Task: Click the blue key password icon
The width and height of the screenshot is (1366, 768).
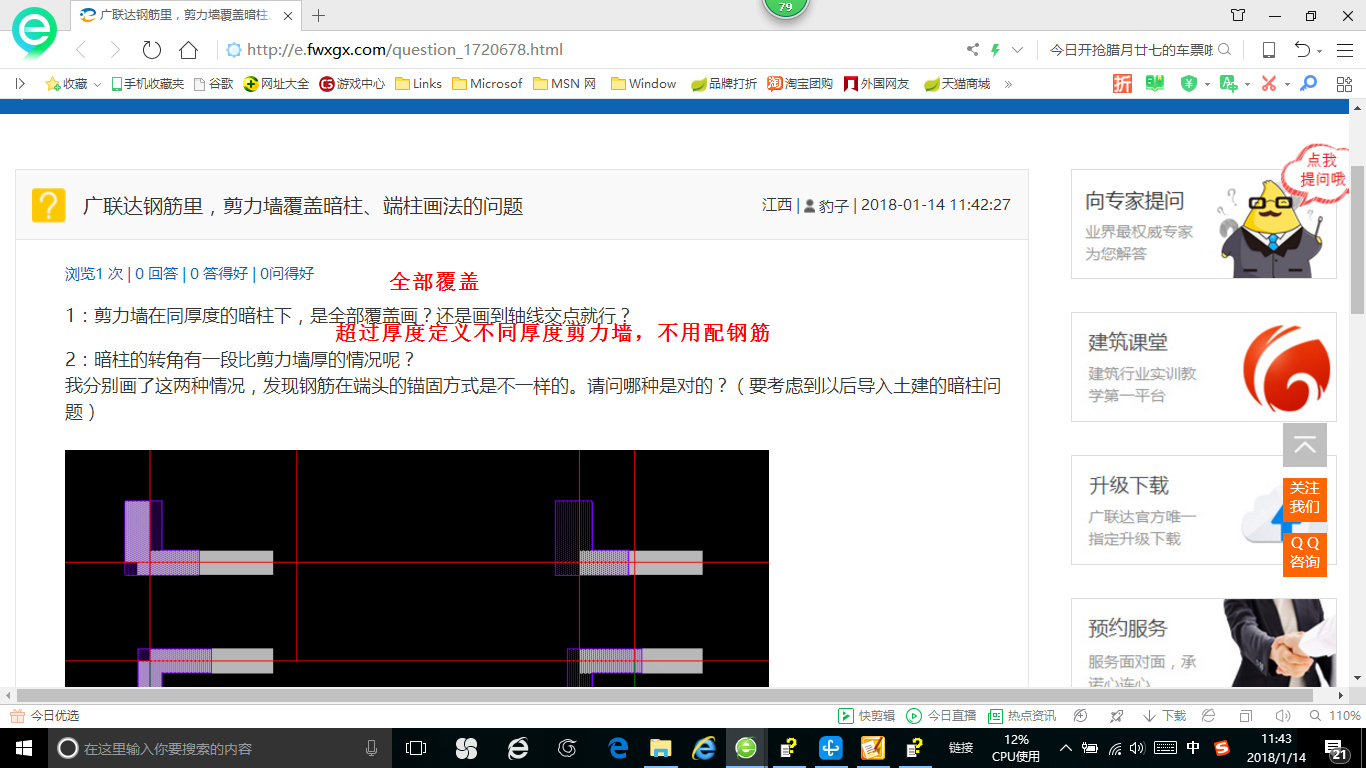Action: (x=1308, y=84)
